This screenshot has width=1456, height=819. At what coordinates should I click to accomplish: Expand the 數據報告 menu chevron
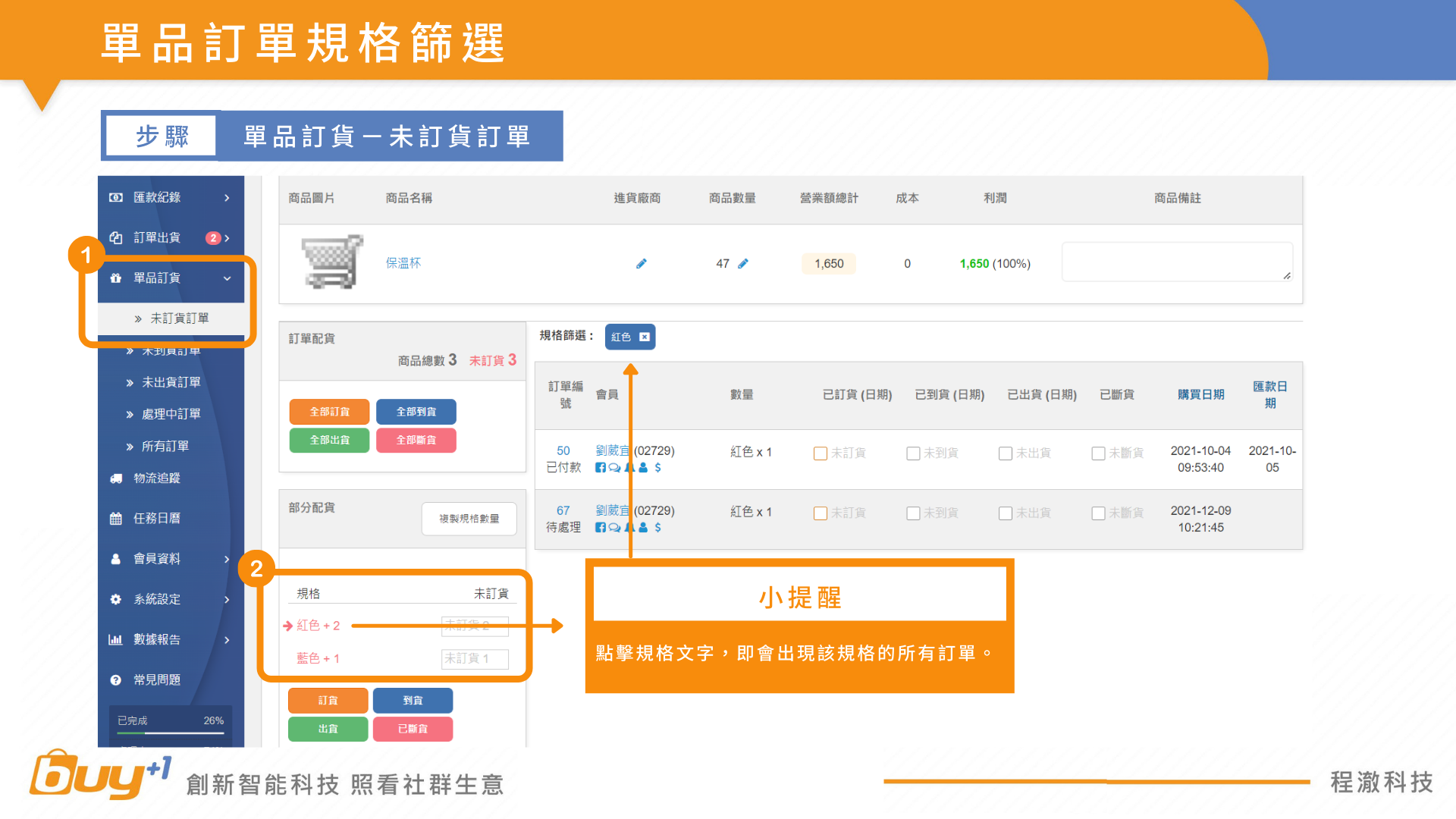click(226, 640)
